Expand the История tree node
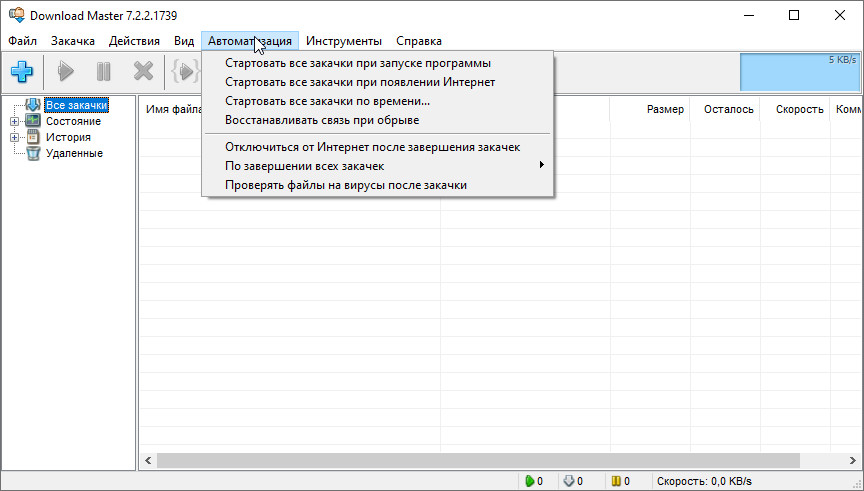 coord(14,137)
